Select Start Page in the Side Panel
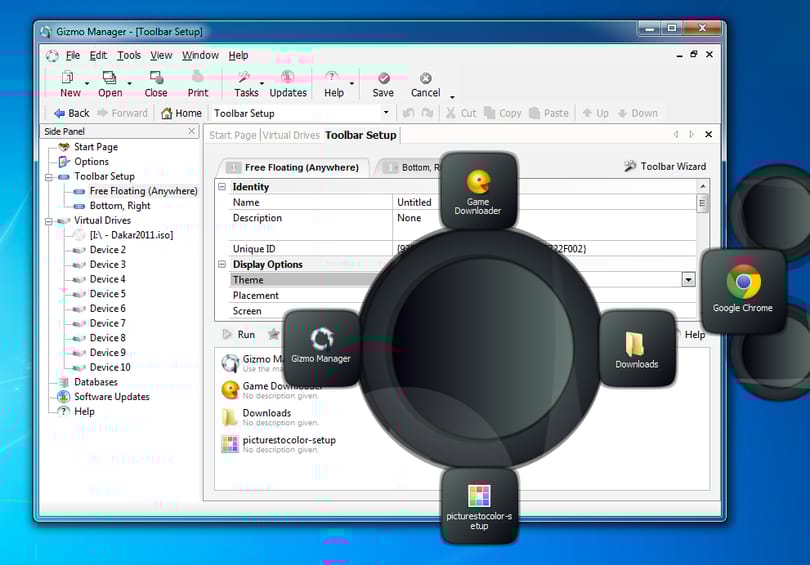Image resolution: width=810 pixels, height=565 pixels. pyautogui.click(x=96, y=147)
